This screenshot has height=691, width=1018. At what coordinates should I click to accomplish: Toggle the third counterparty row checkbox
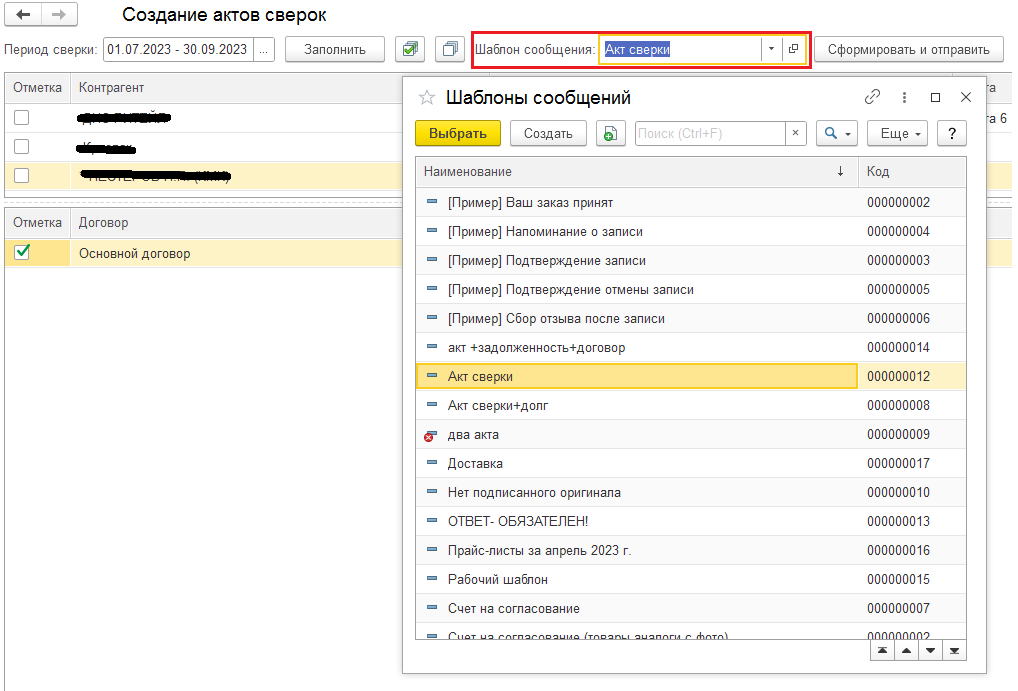22,176
